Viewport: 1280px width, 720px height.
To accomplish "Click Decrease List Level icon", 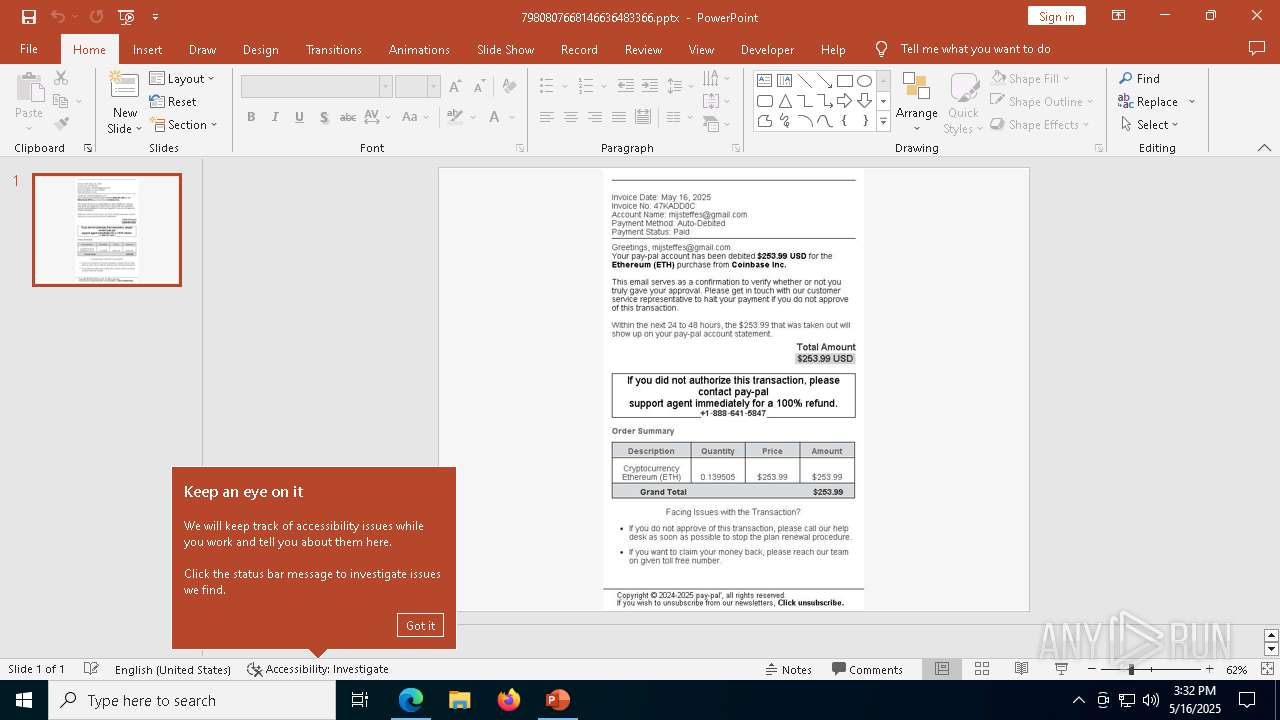I will pyautogui.click(x=626, y=86).
